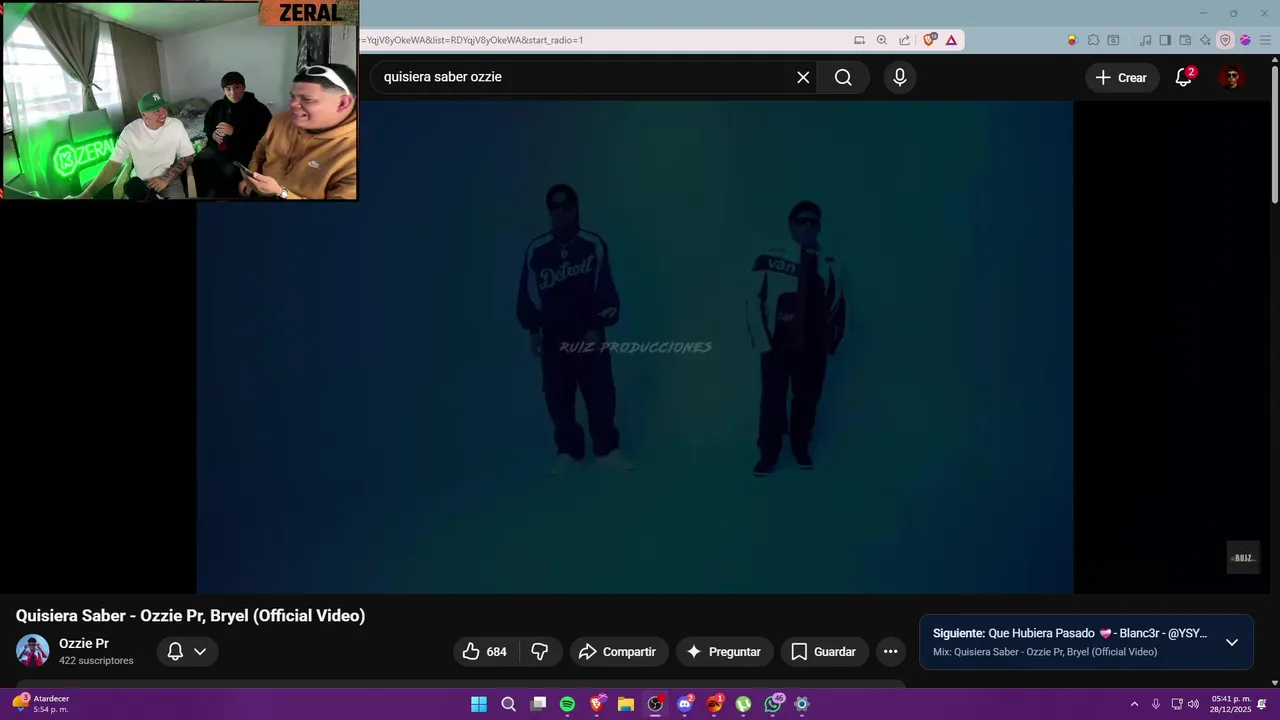Image resolution: width=1280 pixels, height=720 pixels.
Task: Open the account avatar menu
Action: click(x=1232, y=77)
